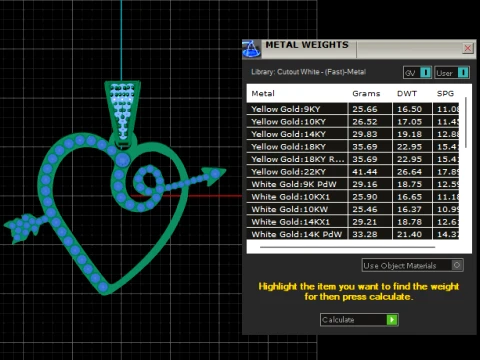Select the arrow fletching on pendant

point(22,228)
